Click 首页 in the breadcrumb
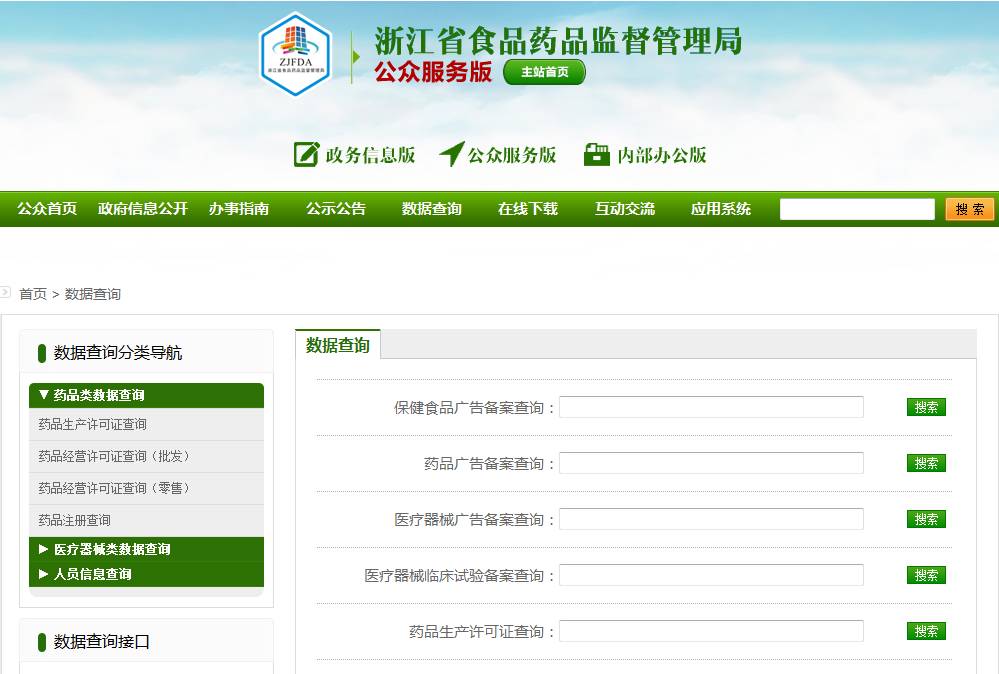The image size is (999, 674). (x=33, y=294)
